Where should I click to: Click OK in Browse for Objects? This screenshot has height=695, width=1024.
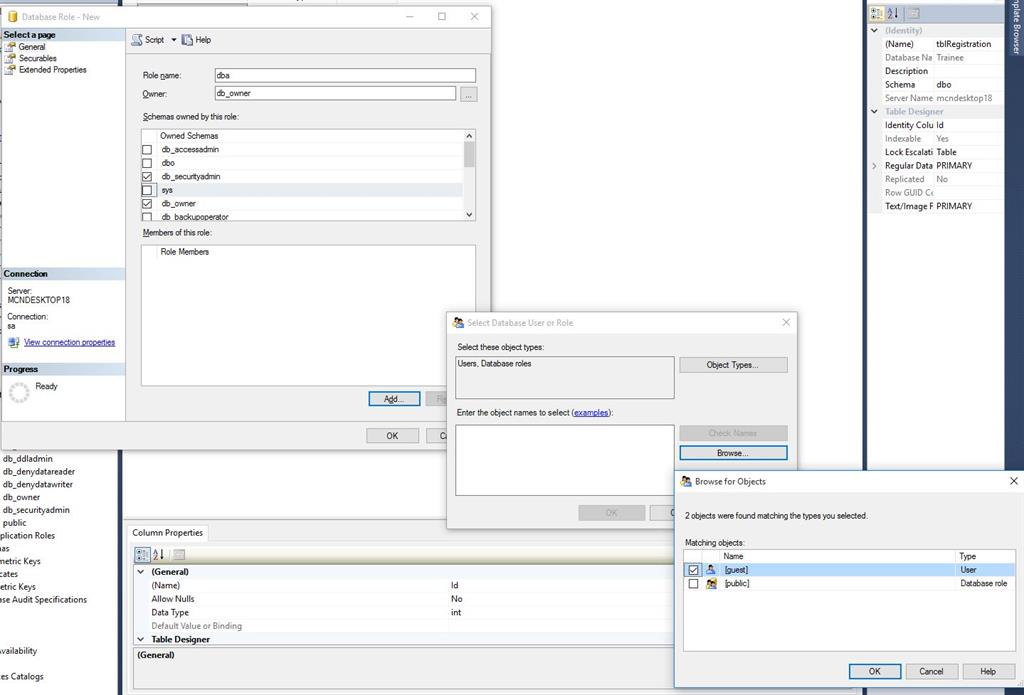click(874, 671)
